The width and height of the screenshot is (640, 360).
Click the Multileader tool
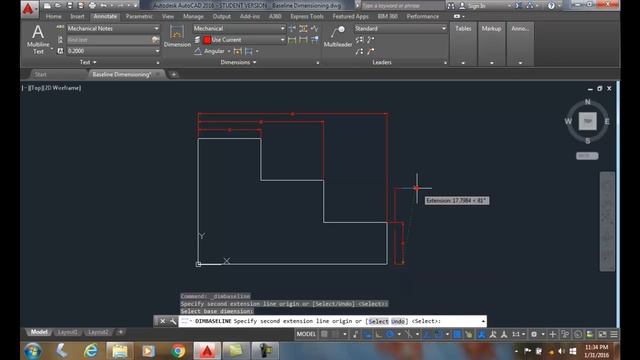[x=338, y=36]
